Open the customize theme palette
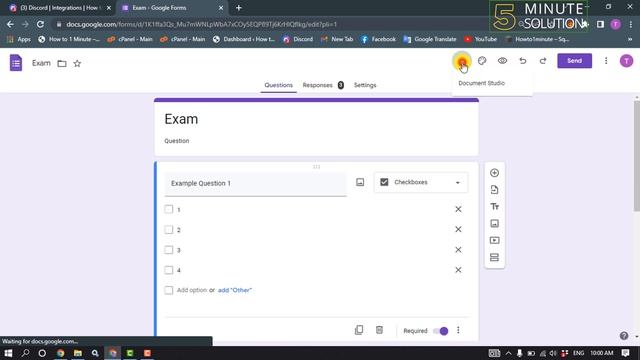Viewport: 640px width, 360px height. [482, 61]
